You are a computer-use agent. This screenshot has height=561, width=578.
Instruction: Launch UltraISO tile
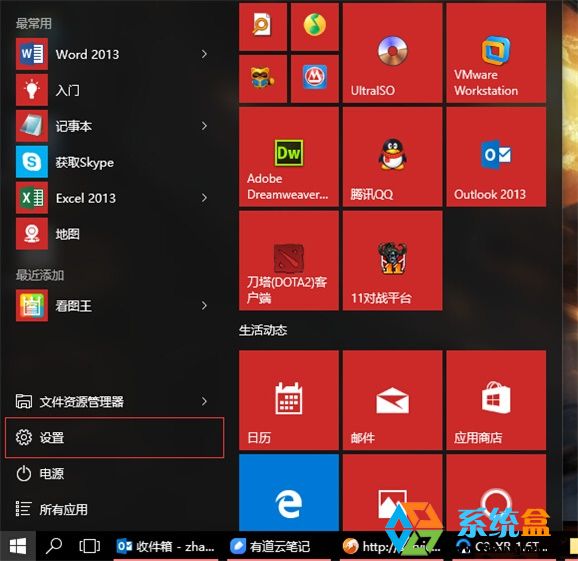click(x=392, y=53)
